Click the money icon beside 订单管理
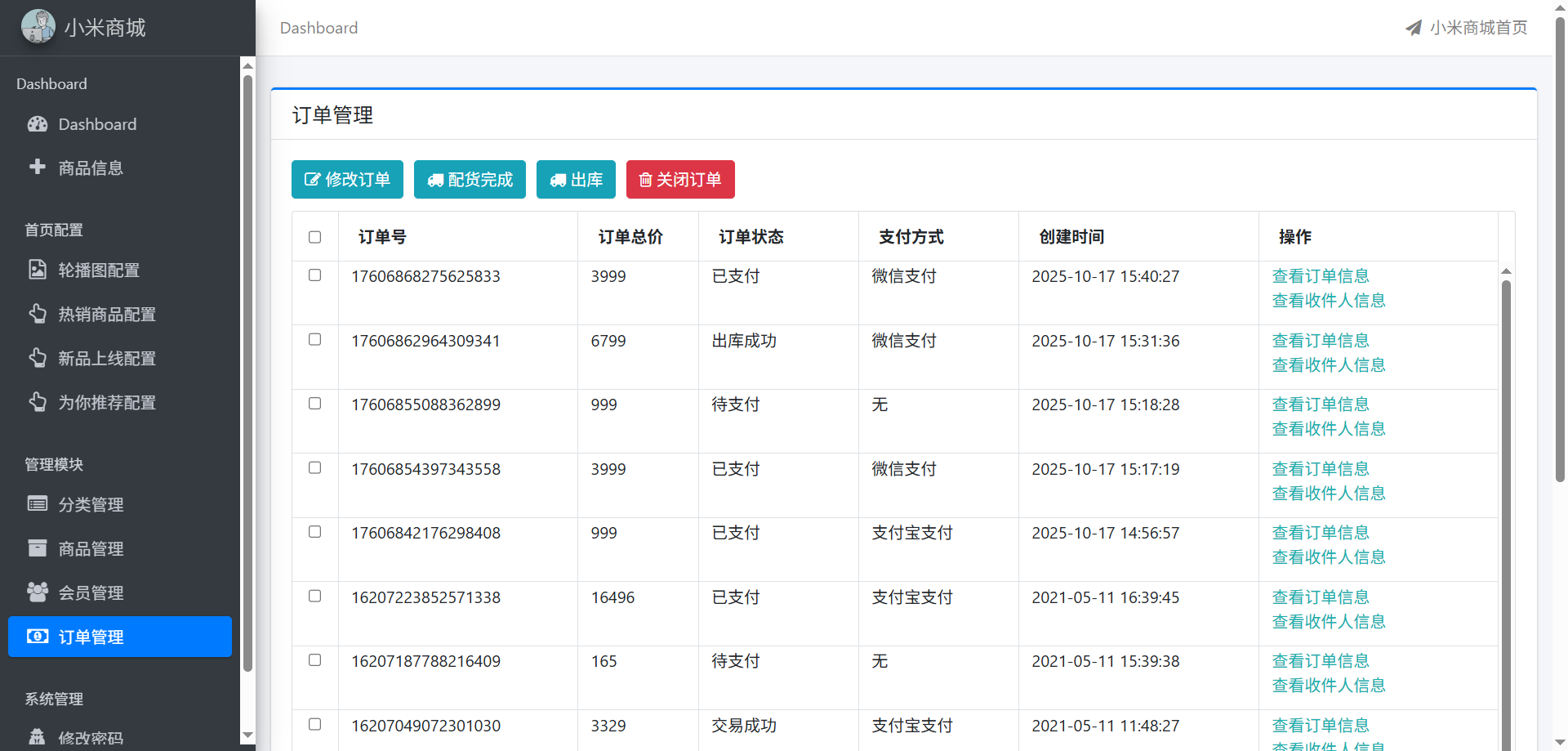This screenshot has width=1568, height=751. [x=38, y=636]
